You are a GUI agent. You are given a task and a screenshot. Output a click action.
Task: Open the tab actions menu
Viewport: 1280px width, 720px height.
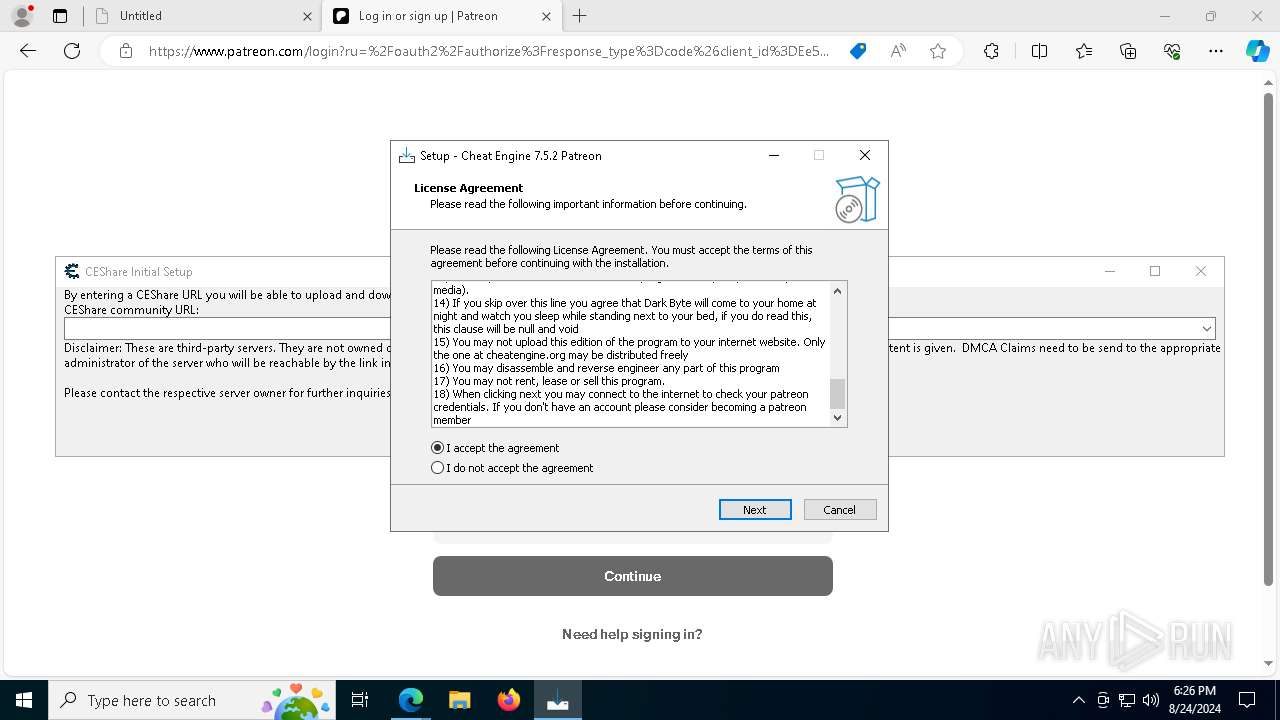pyautogui.click(x=60, y=16)
